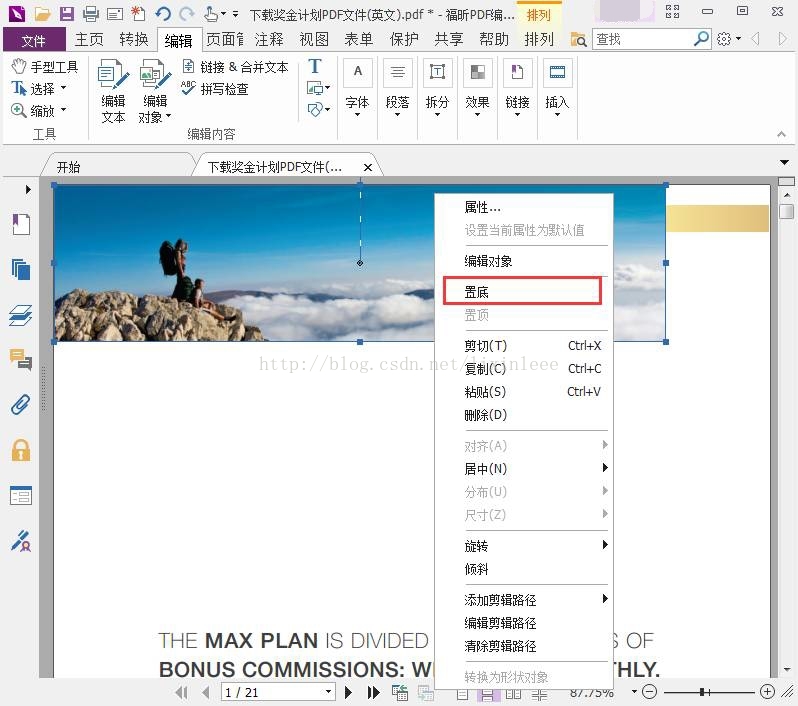Run 拼写检查 spell check
Screen dimensions: 798x706
point(215,89)
